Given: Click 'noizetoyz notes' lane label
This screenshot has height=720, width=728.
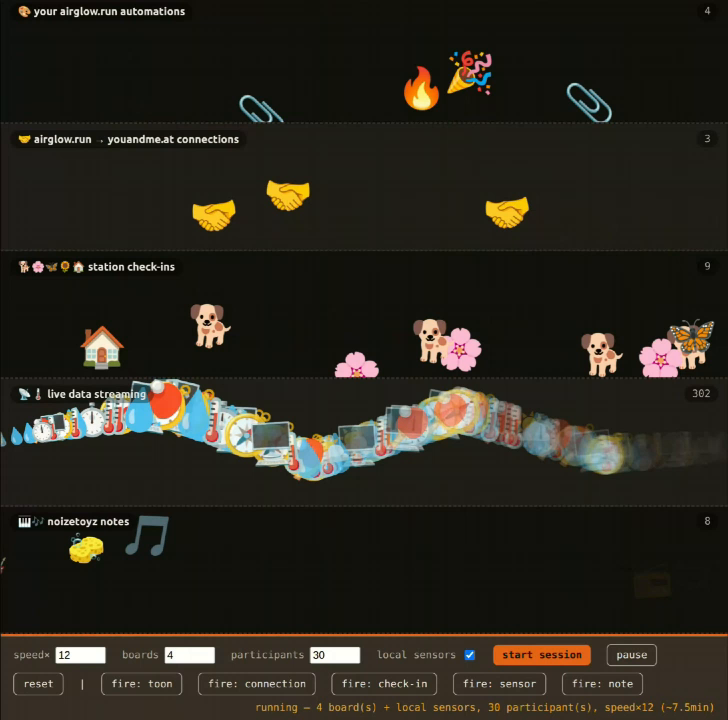Looking at the screenshot, I should pos(74,521).
